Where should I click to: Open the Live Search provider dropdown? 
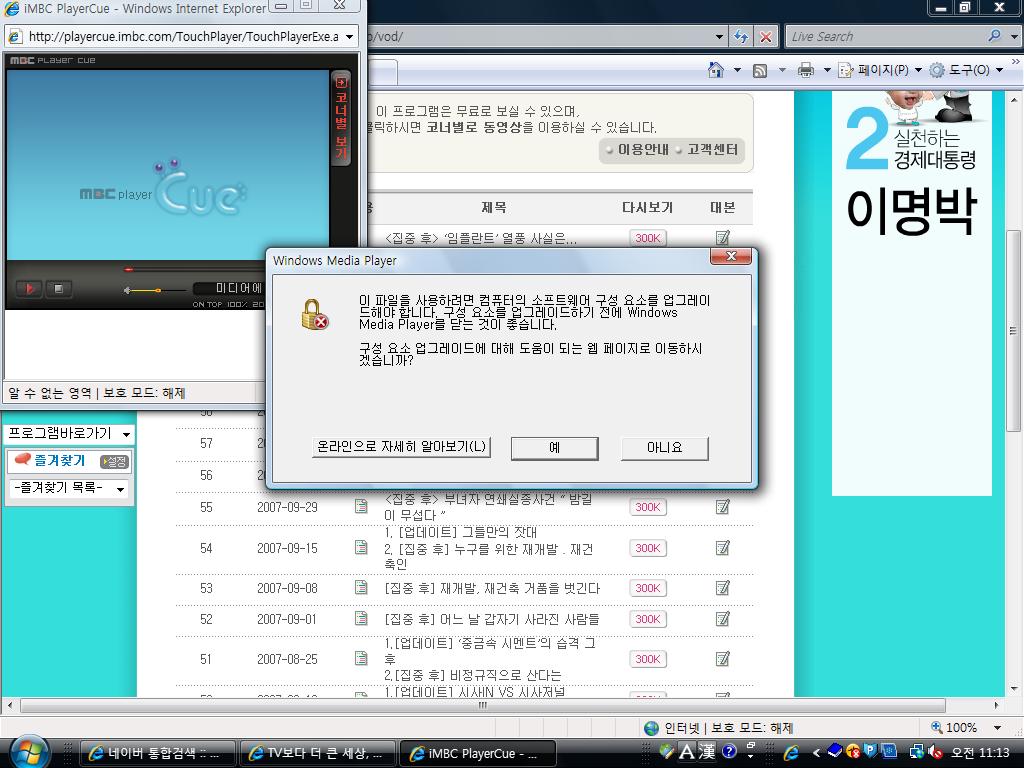1014,37
